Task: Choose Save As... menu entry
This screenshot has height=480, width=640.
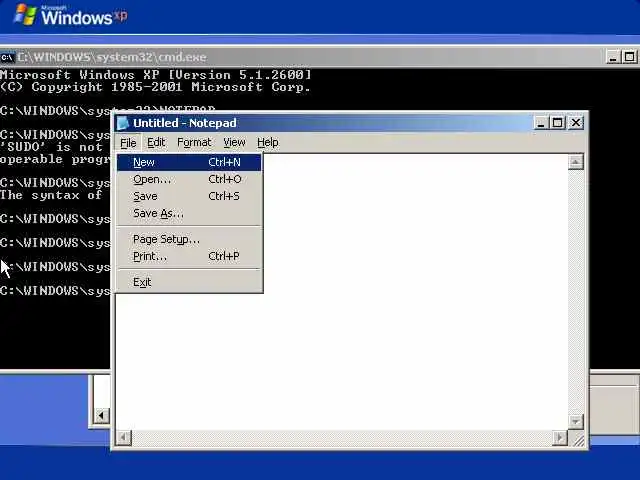Action: pos(189,213)
